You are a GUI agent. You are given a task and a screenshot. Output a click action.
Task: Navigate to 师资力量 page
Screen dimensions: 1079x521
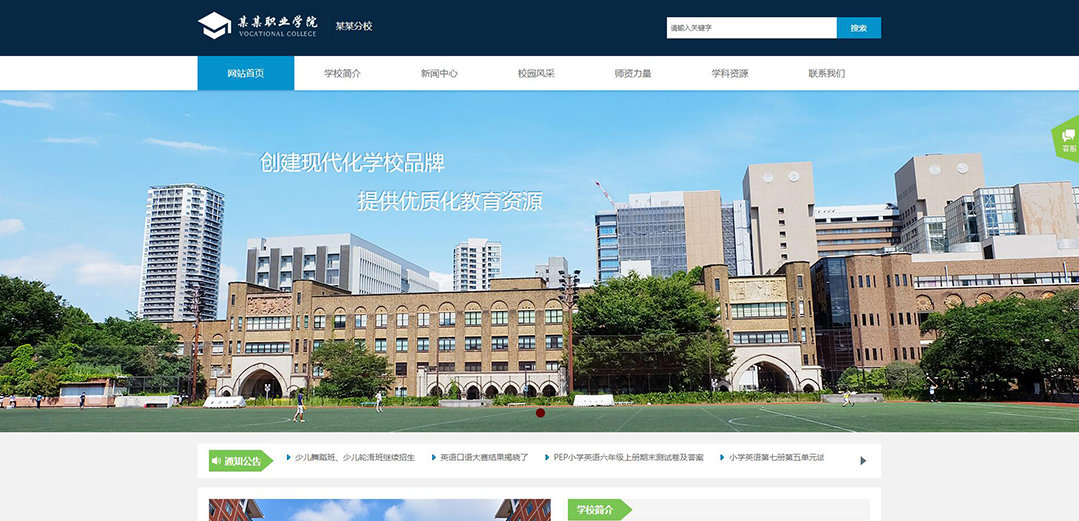coord(633,73)
